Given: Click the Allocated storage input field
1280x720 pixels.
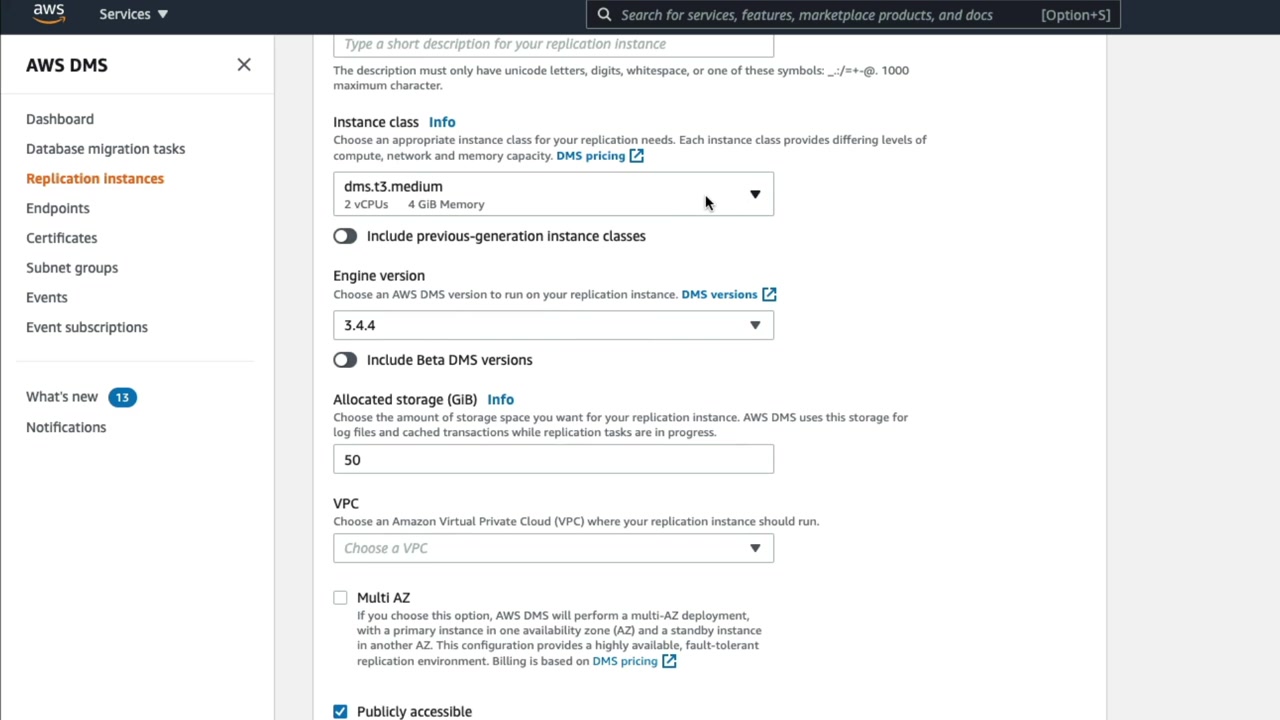Looking at the screenshot, I should click(553, 460).
